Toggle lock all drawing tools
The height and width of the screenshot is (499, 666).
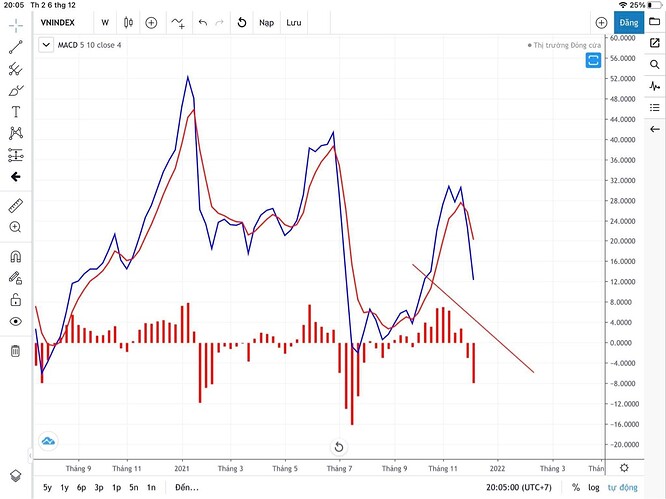(x=16, y=300)
